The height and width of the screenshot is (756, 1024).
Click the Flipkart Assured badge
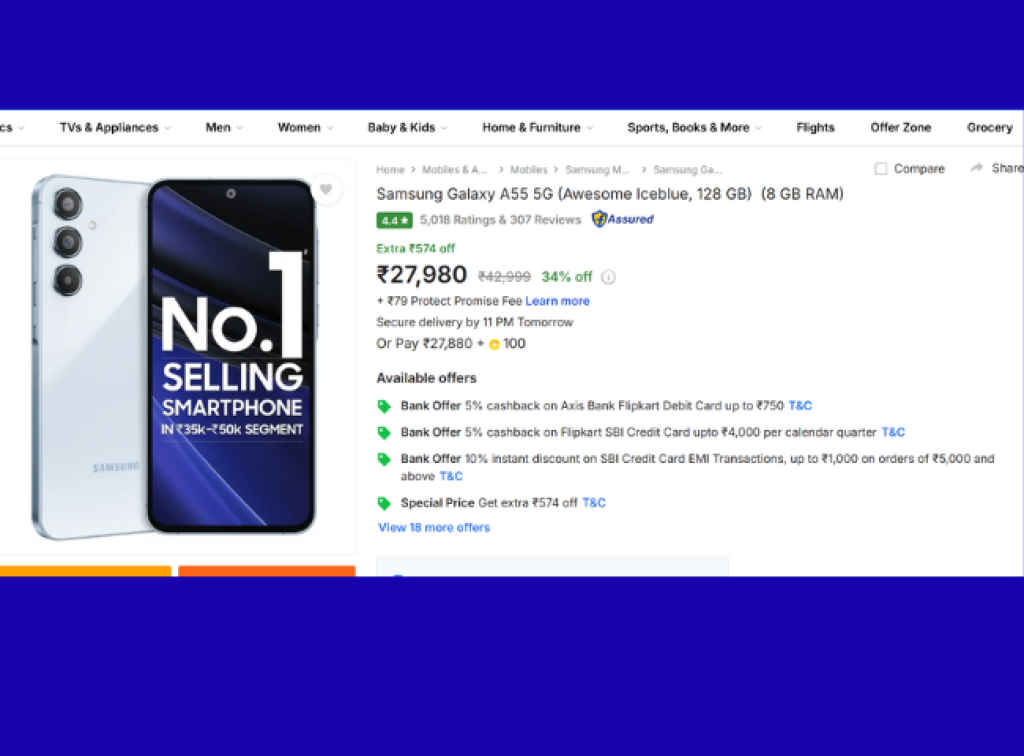pos(621,219)
